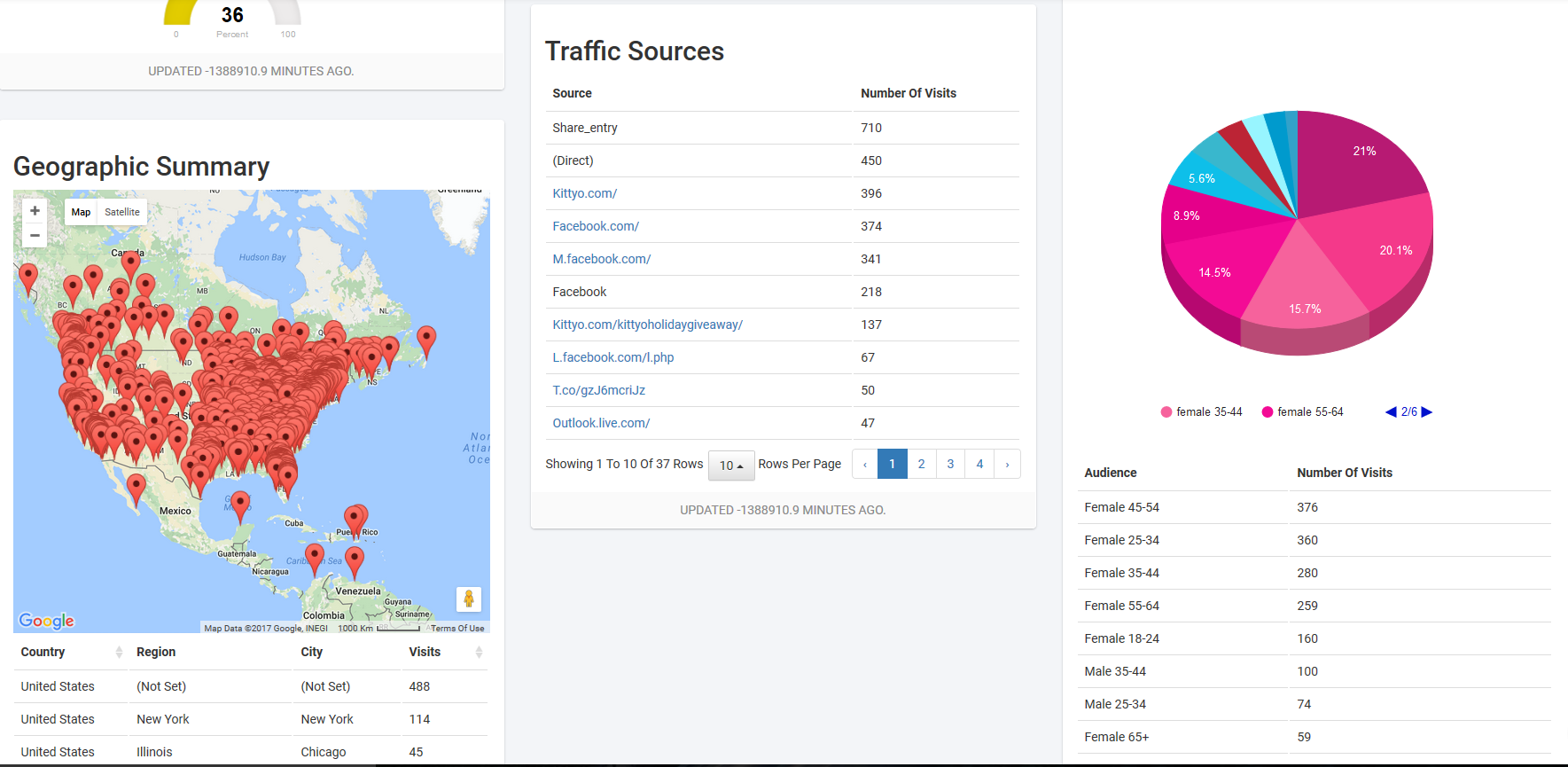Zoom out on the map

point(35,235)
